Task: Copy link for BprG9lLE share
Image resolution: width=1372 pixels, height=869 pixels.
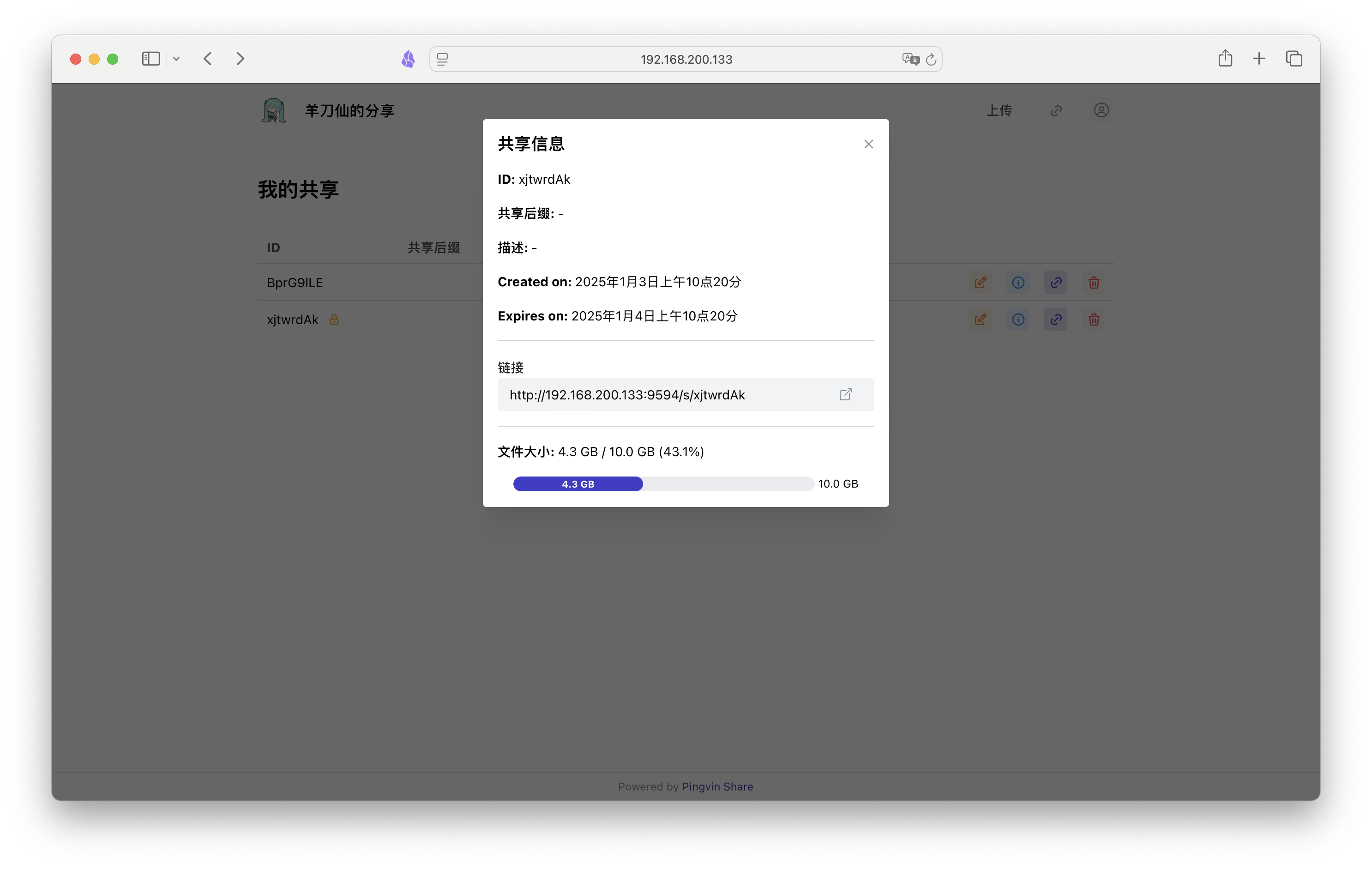Action: tap(1056, 283)
